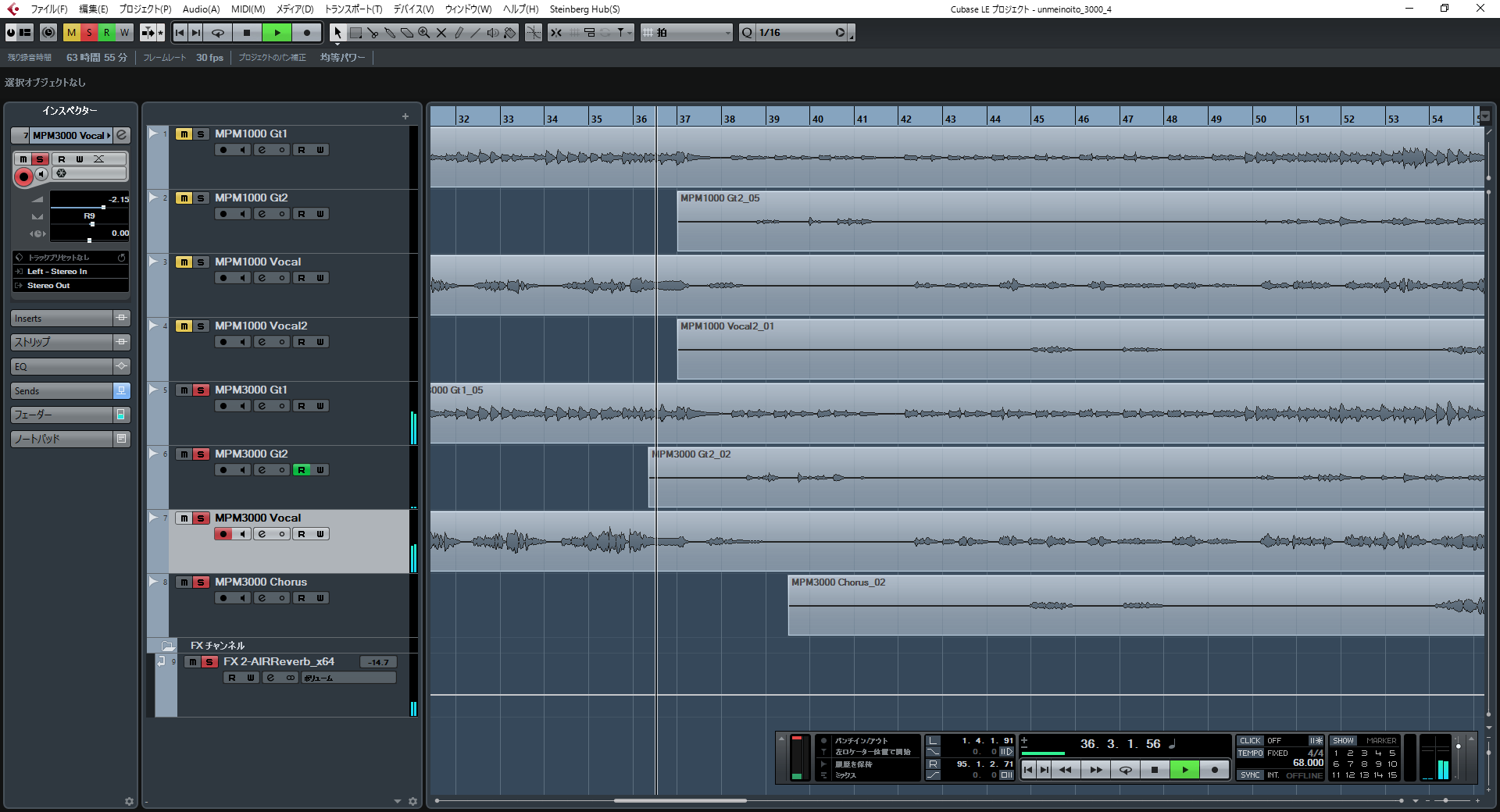Open the constrain delay compensation button
1500x812 pixels.
tap(48, 33)
